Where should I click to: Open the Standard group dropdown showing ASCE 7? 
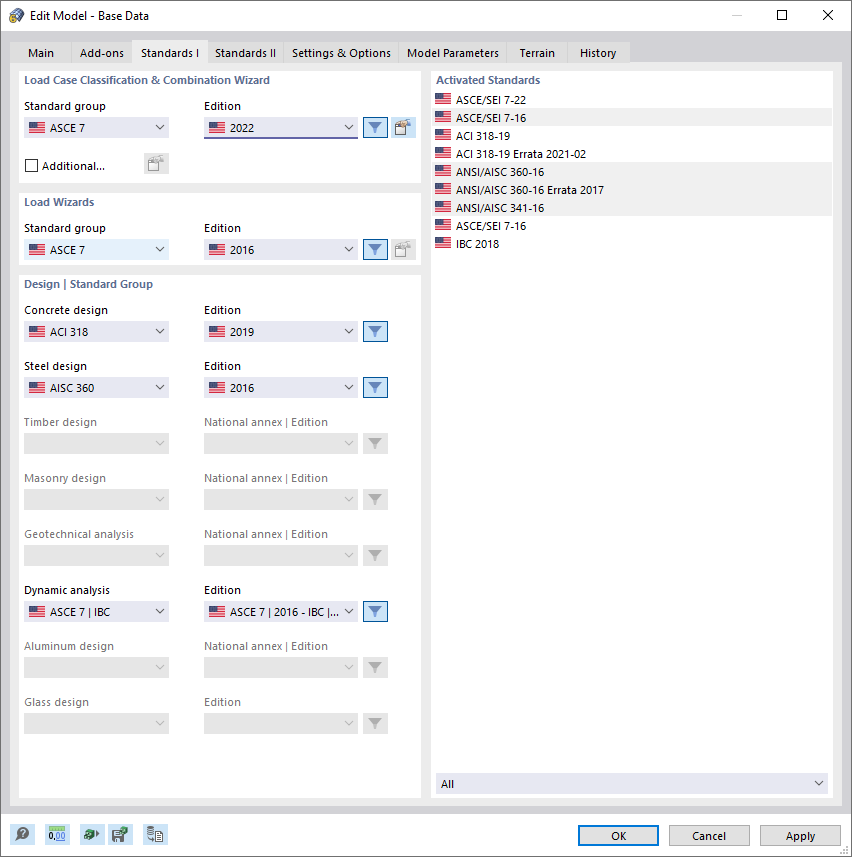click(96, 127)
